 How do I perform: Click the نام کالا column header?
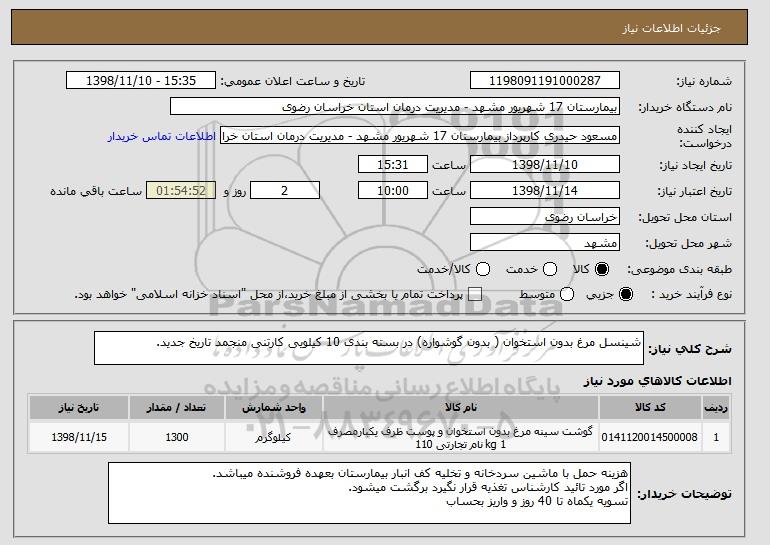tap(461, 408)
